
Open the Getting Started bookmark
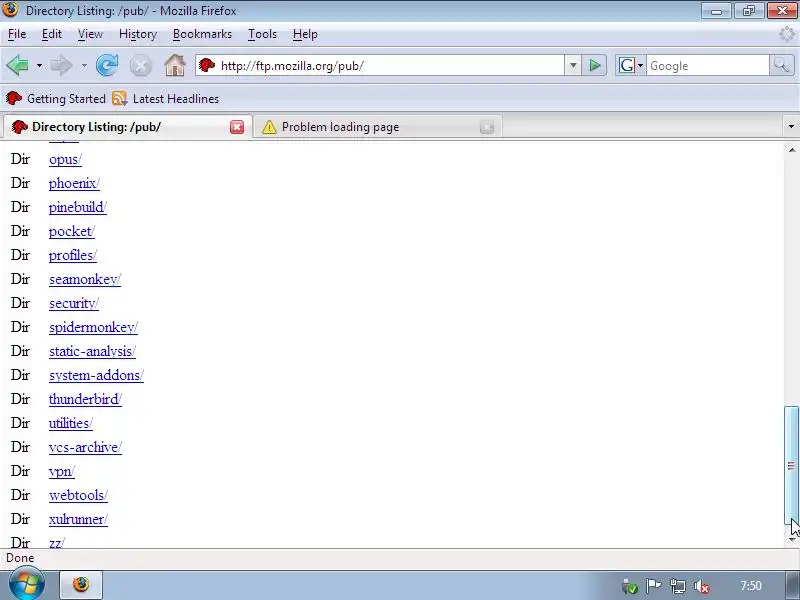click(56, 98)
